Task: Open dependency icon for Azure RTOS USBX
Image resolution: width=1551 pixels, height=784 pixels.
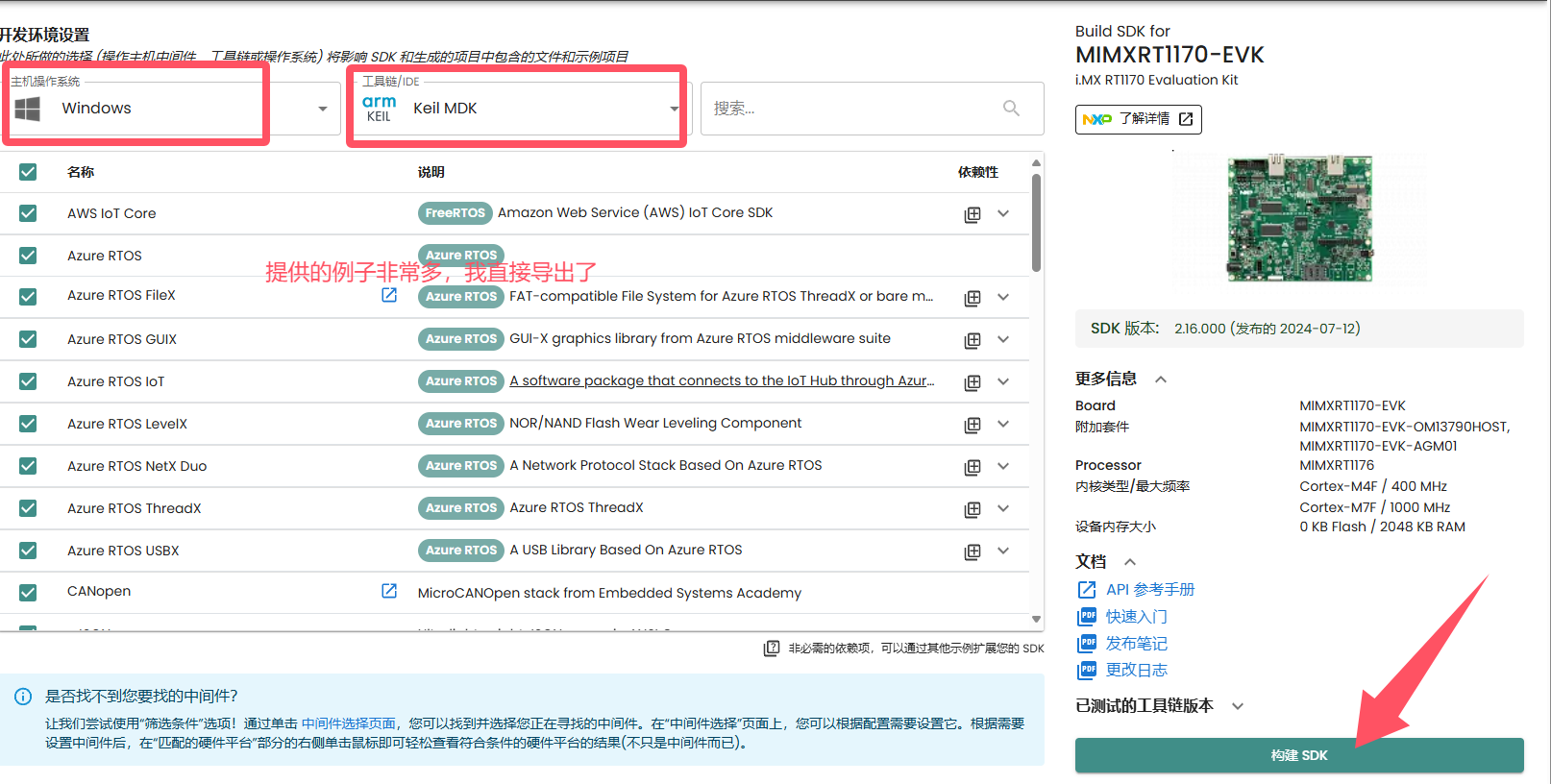Action: coord(972,551)
